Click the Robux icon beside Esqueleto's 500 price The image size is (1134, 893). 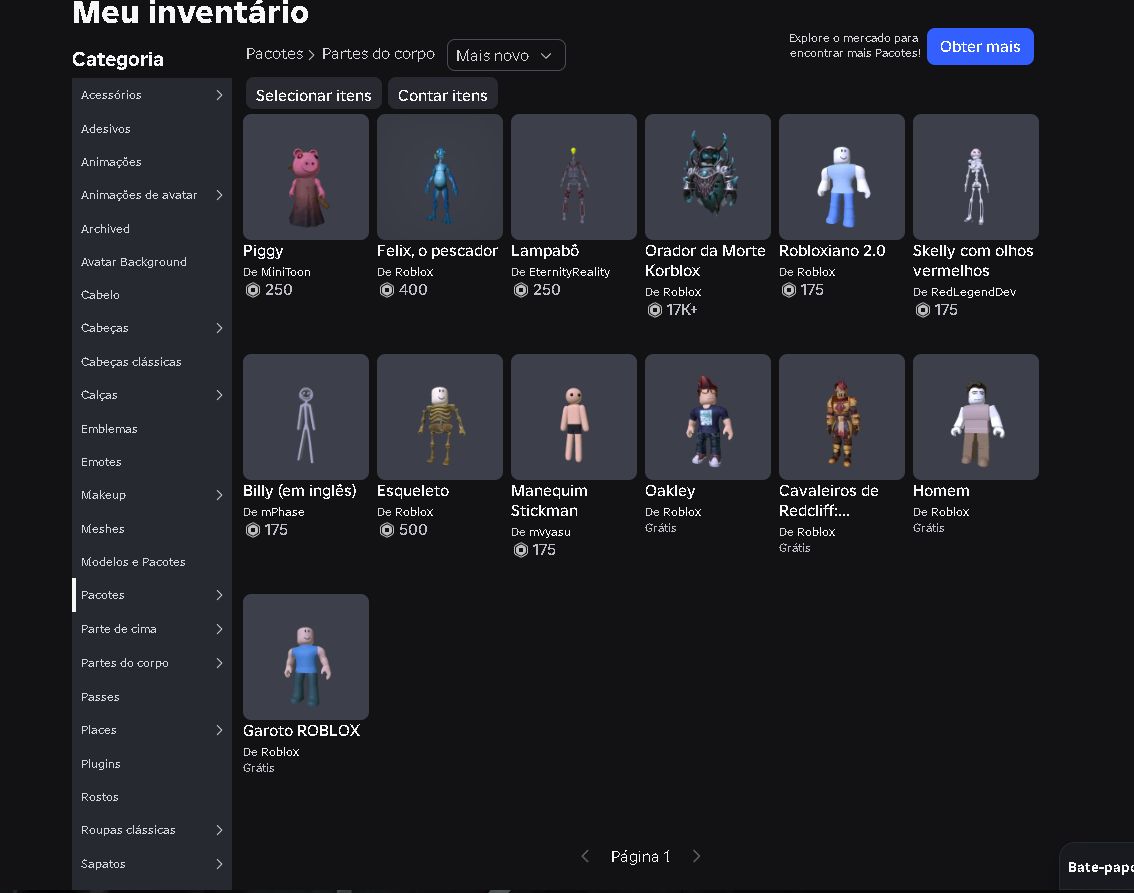tap(387, 530)
